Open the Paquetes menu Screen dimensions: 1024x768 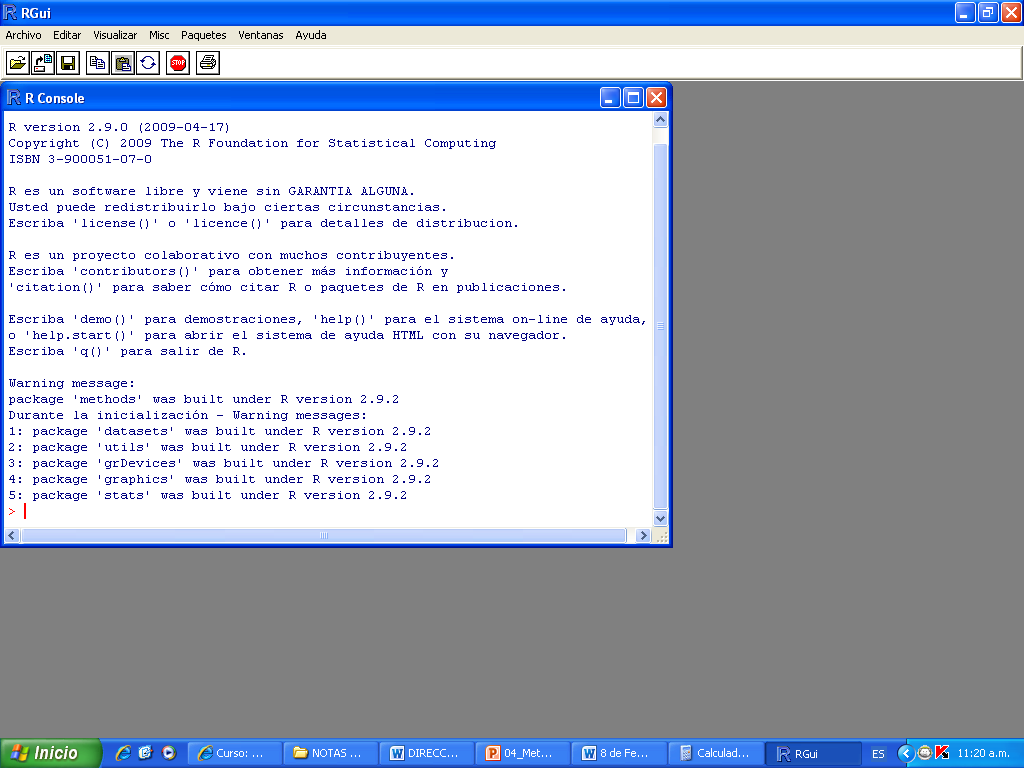[204, 35]
